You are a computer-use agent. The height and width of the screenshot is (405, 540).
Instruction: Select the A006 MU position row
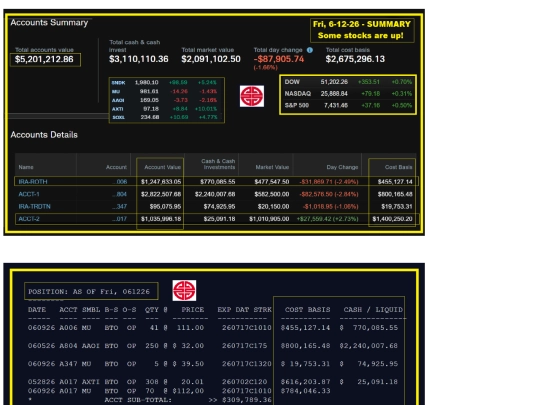click(x=213, y=328)
